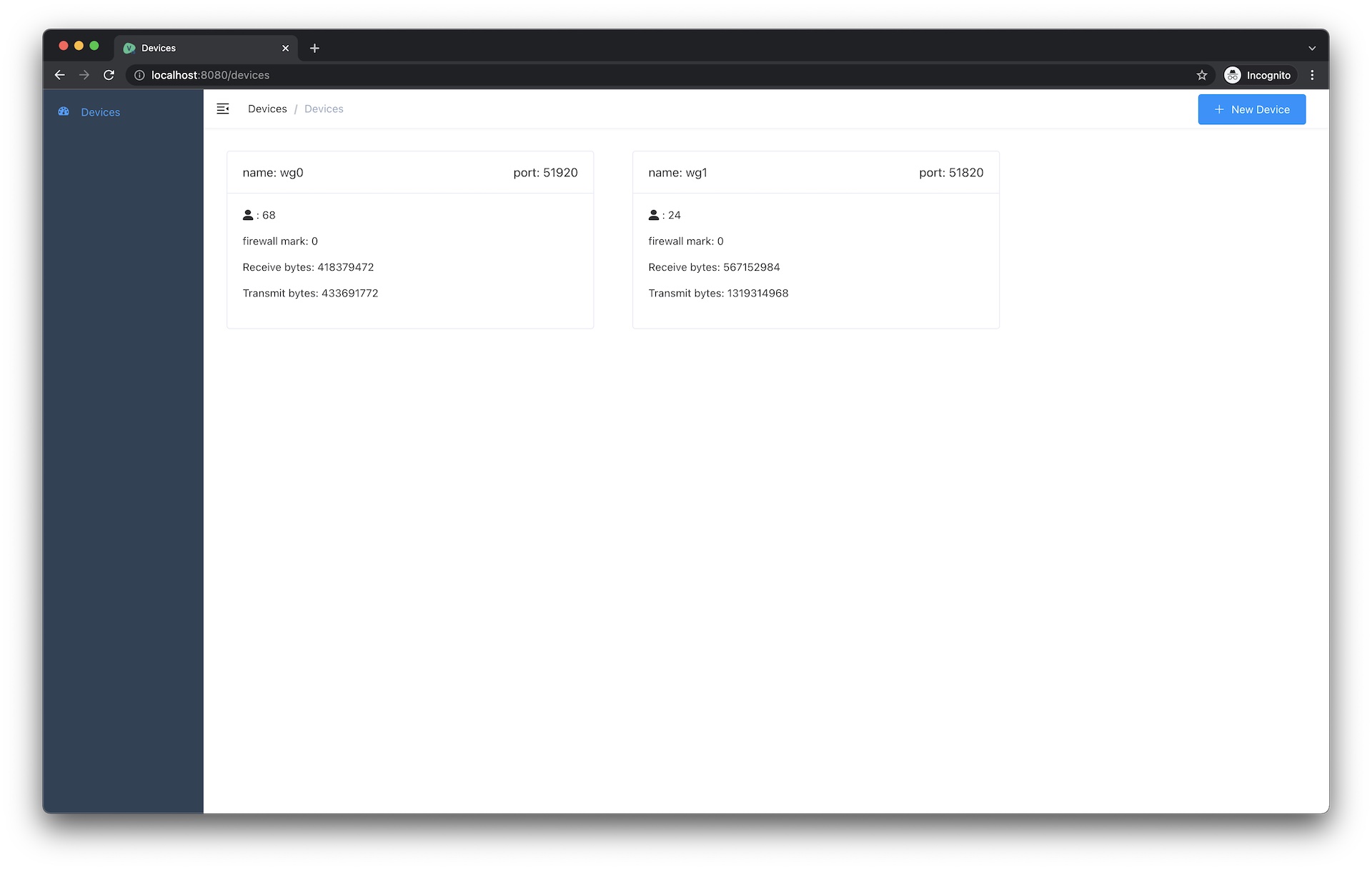Collapse sidebar with hamburger fold icon
The image size is (1372, 870).
(x=223, y=109)
